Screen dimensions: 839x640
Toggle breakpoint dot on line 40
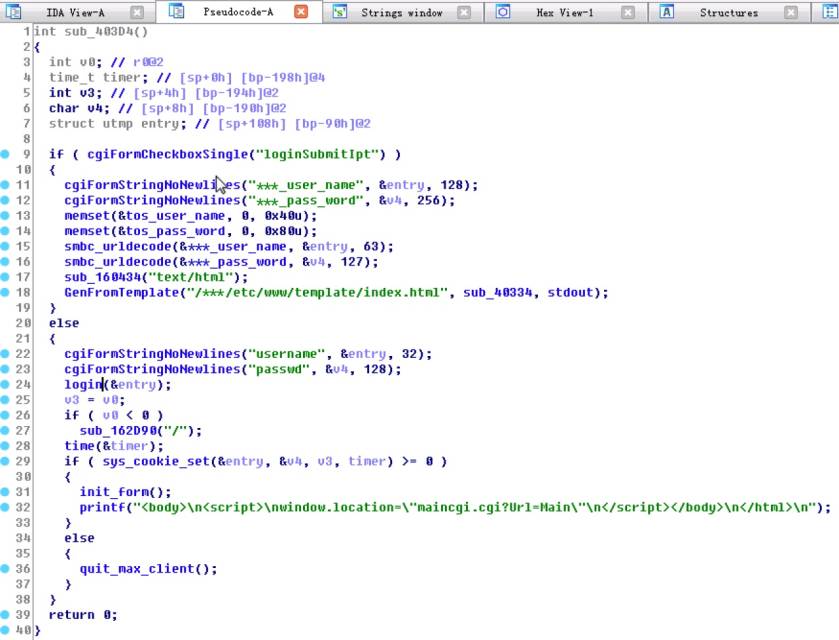[x=5, y=630]
